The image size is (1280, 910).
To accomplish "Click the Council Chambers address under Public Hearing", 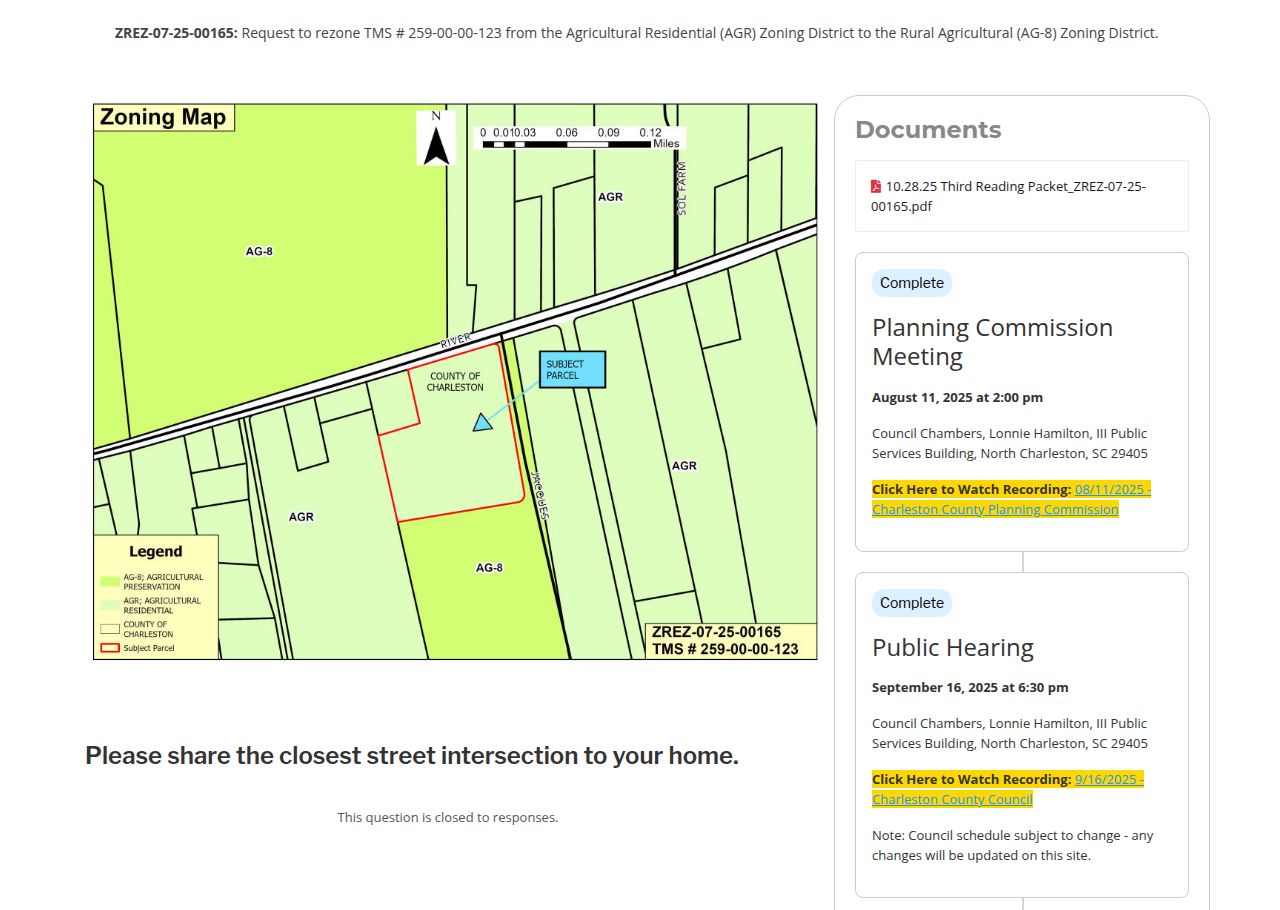I will (x=1010, y=733).
